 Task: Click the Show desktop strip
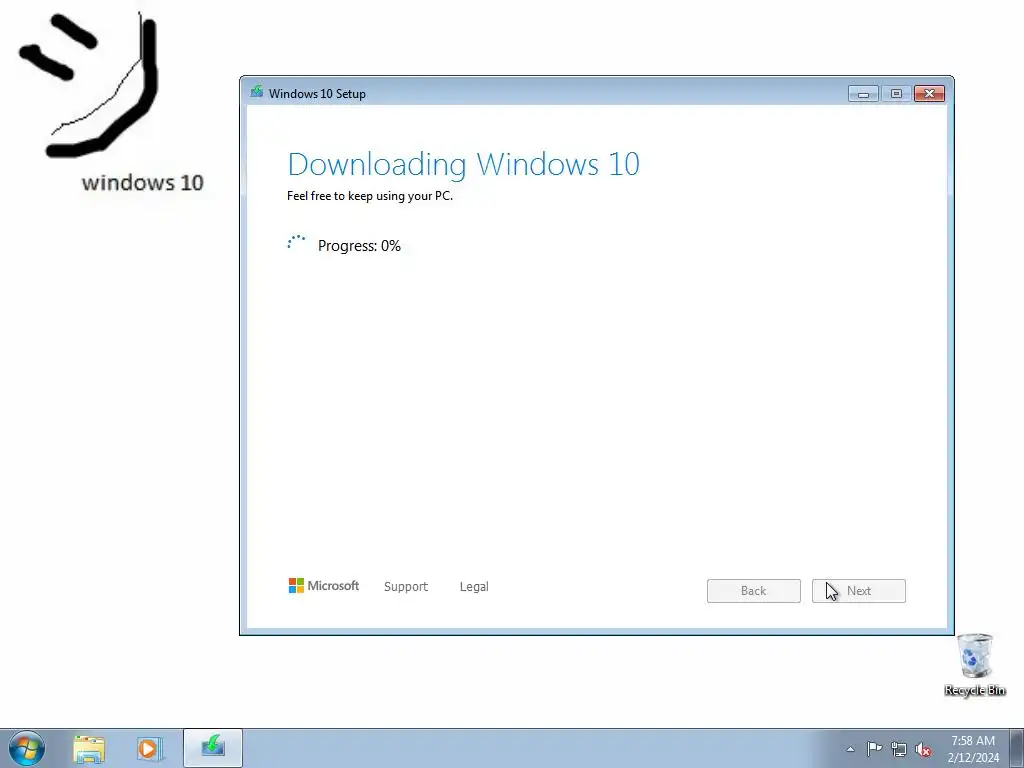[x=1017, y=748]
